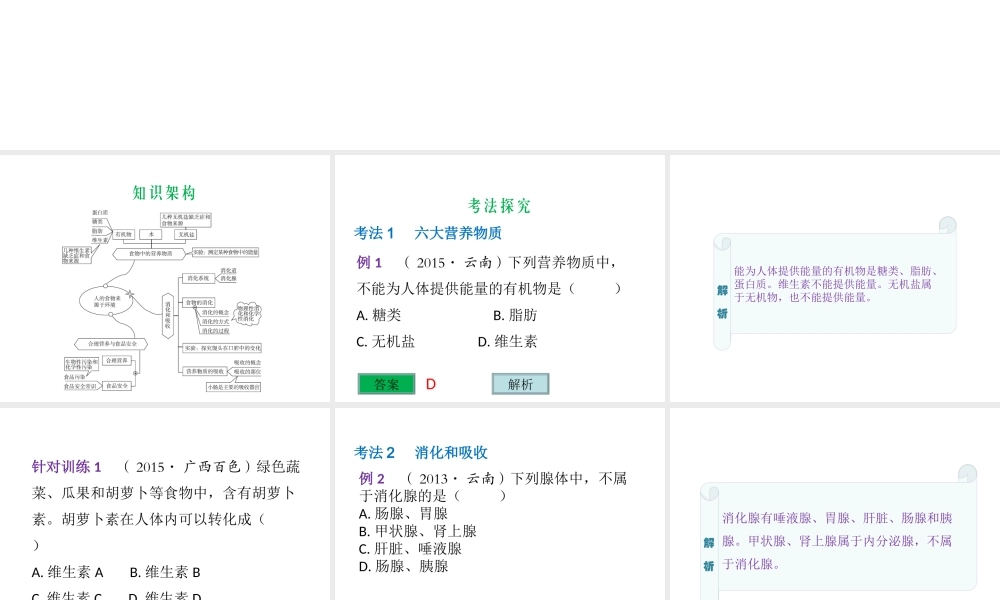Click the heading 考法 2 消化和吸收
Viewport: 1000px width, 600px height.
click(421, 453)
